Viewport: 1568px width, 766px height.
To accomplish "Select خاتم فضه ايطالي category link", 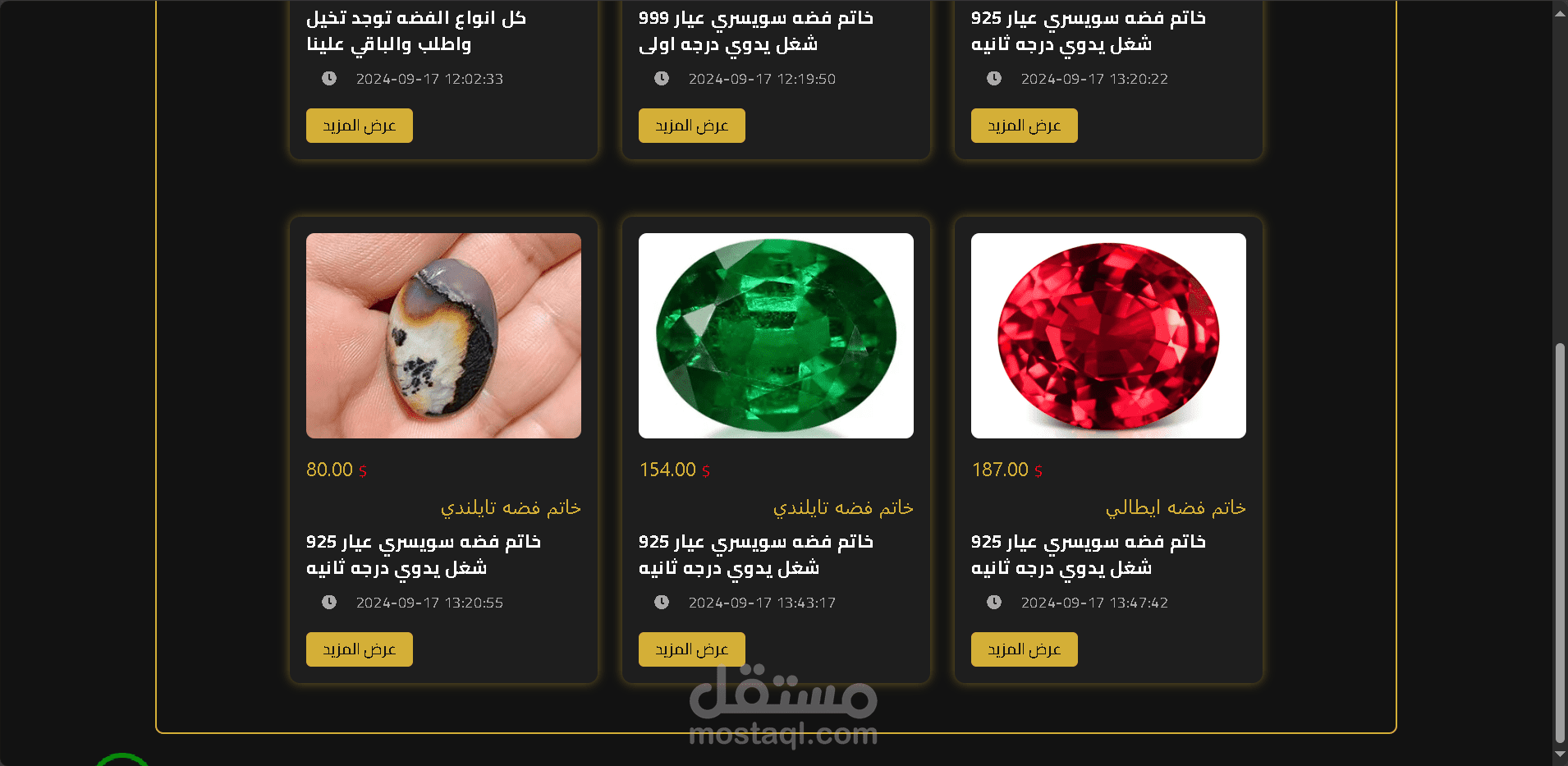I will [1176, 508].
